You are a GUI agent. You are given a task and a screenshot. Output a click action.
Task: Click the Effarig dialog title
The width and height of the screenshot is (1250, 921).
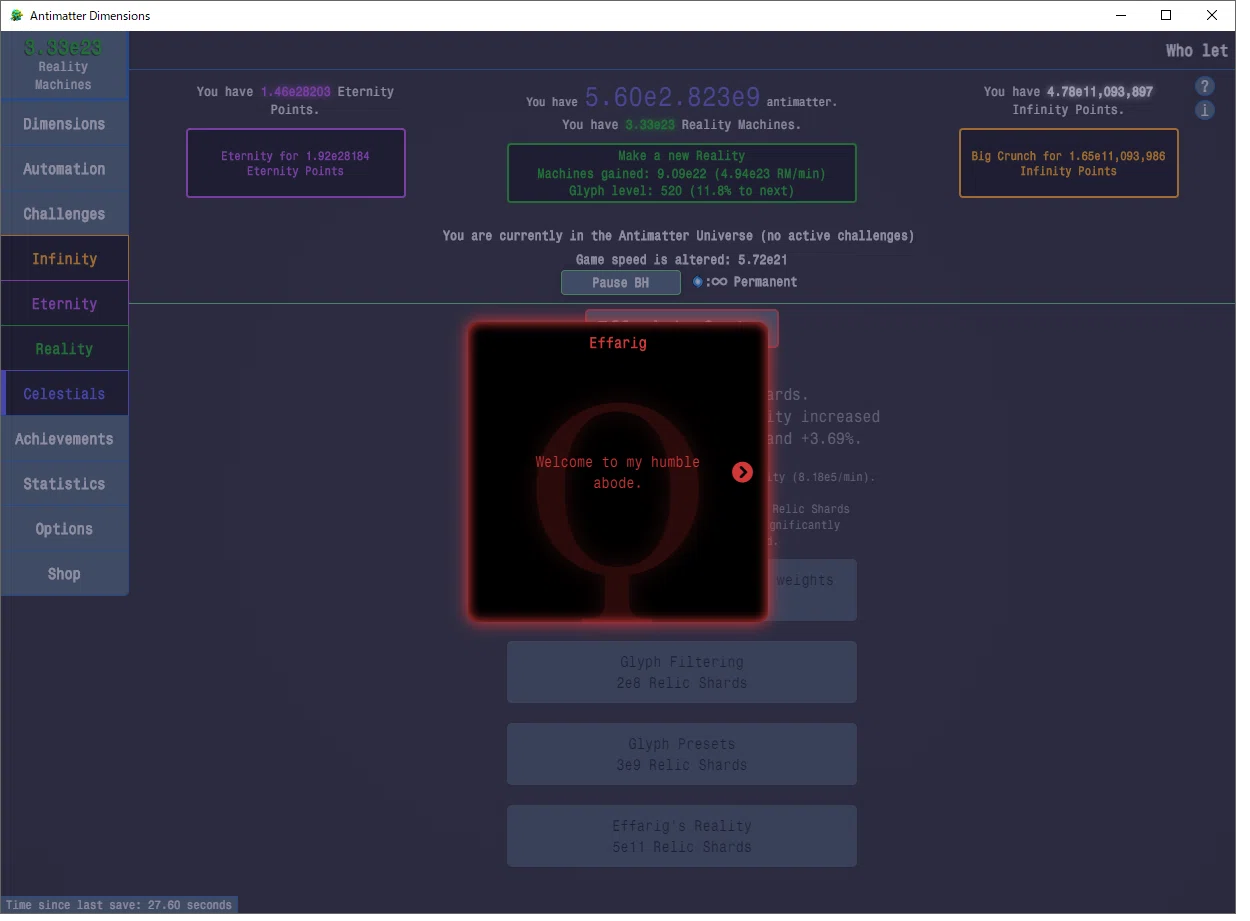(617, 343)
